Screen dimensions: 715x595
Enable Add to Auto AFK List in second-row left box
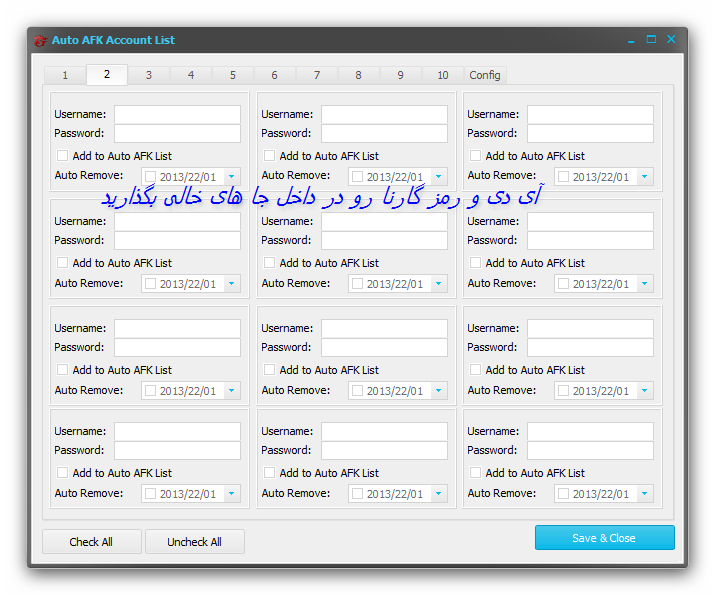point(62,263)
